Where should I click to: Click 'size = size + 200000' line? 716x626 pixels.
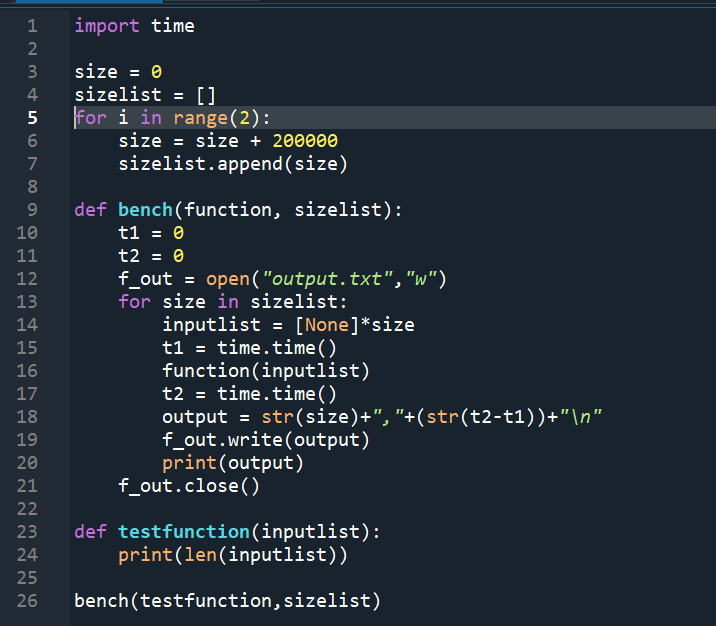pos(228,141)
